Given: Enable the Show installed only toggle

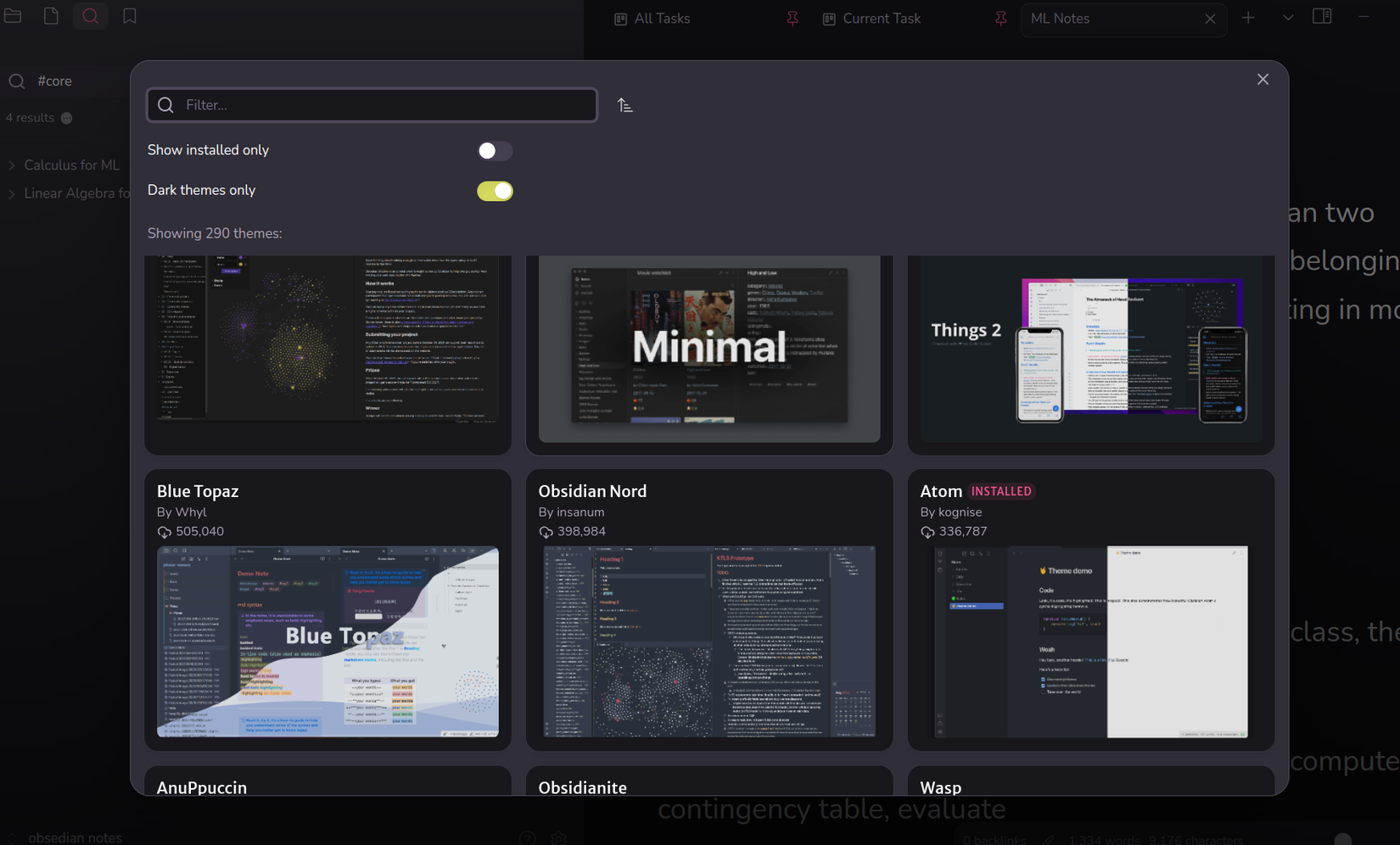Looking at the screenshot, I should (495, 150).
